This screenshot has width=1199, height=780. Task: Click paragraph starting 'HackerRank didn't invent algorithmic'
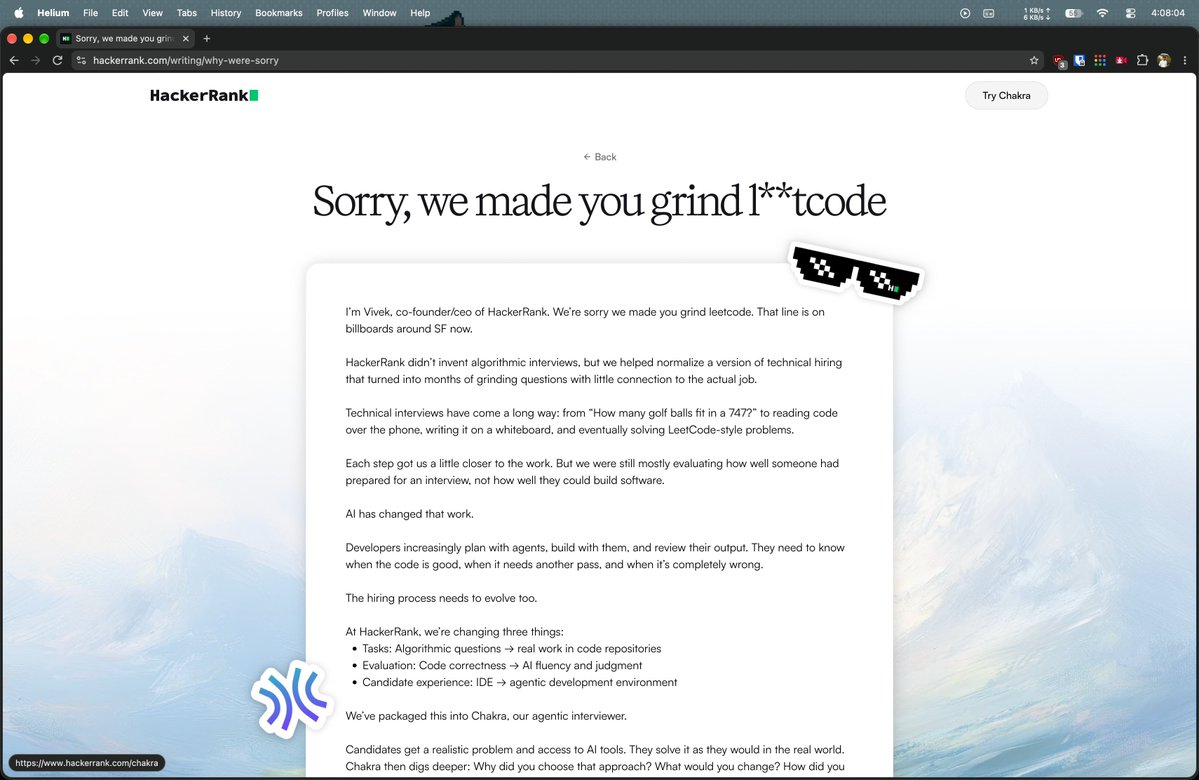(x=593, y=371)
